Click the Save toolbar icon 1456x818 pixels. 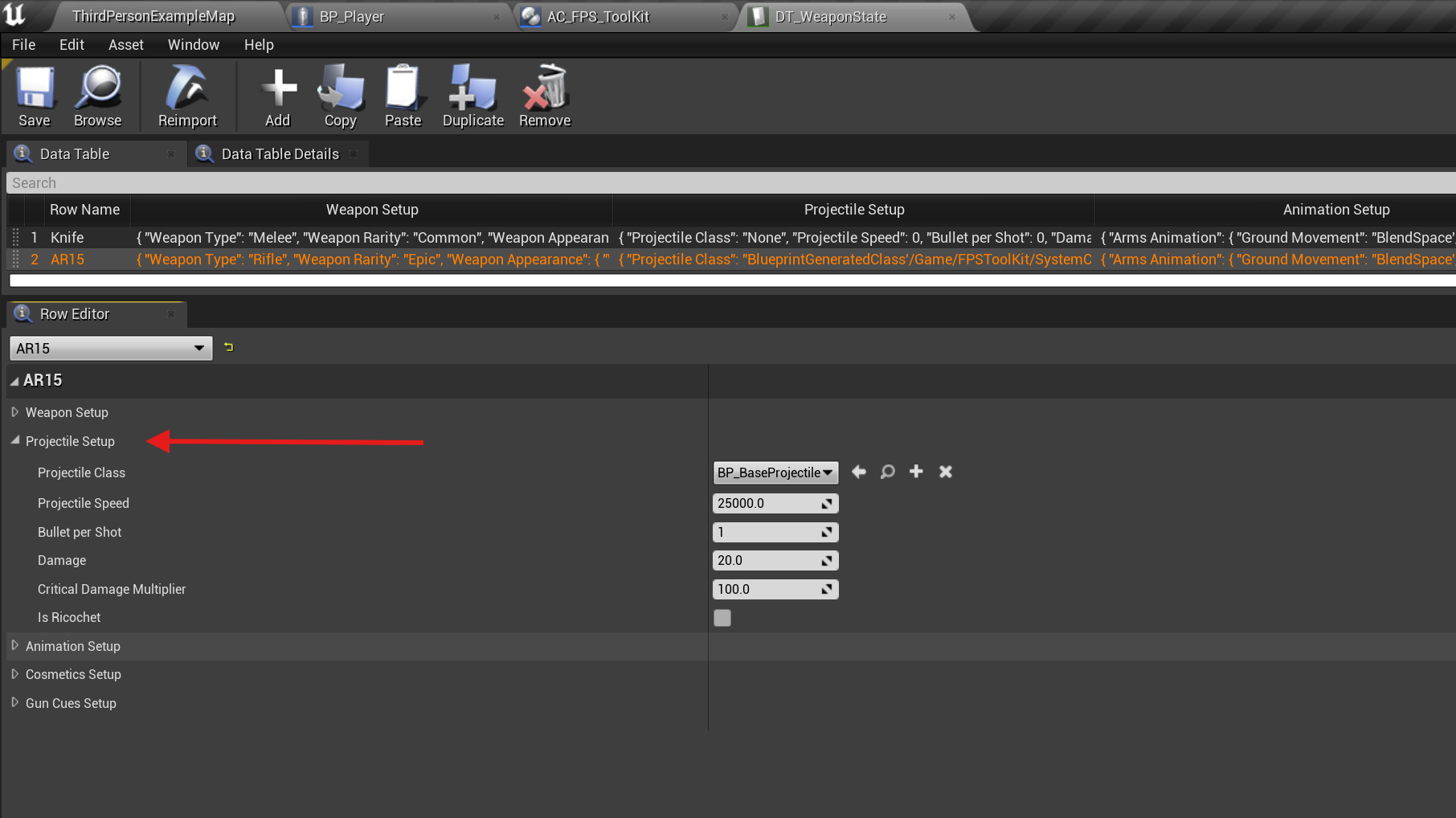(35, 96)
